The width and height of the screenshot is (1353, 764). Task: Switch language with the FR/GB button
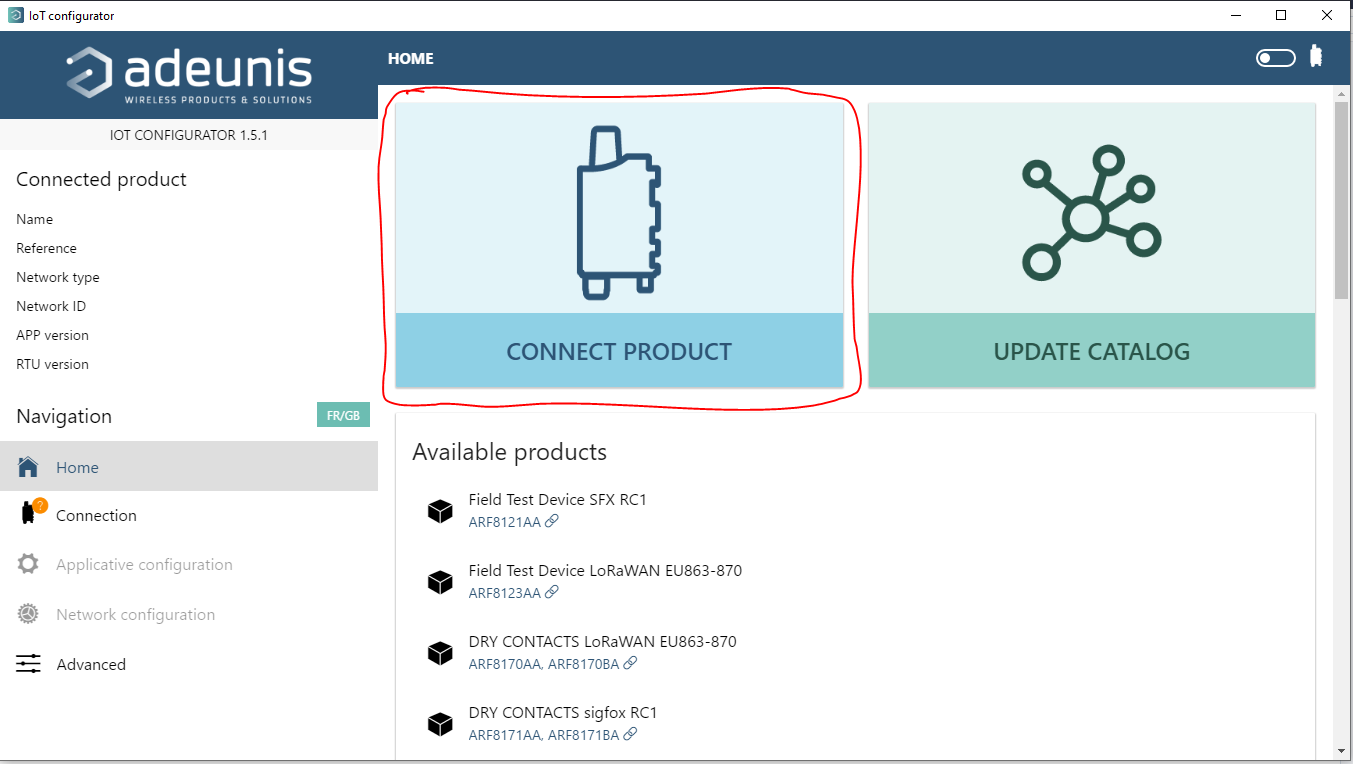pos(343,415)
